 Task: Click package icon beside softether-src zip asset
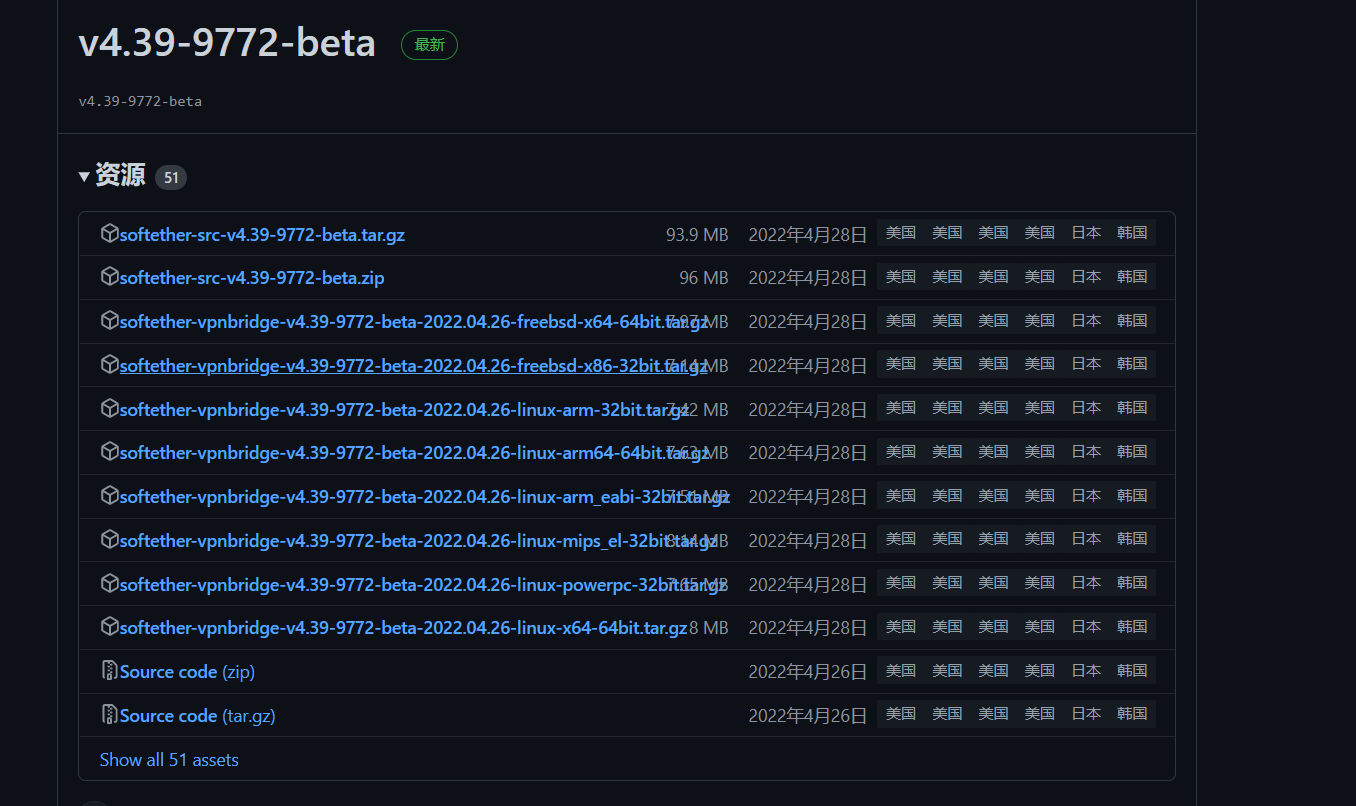pos(109,277)
